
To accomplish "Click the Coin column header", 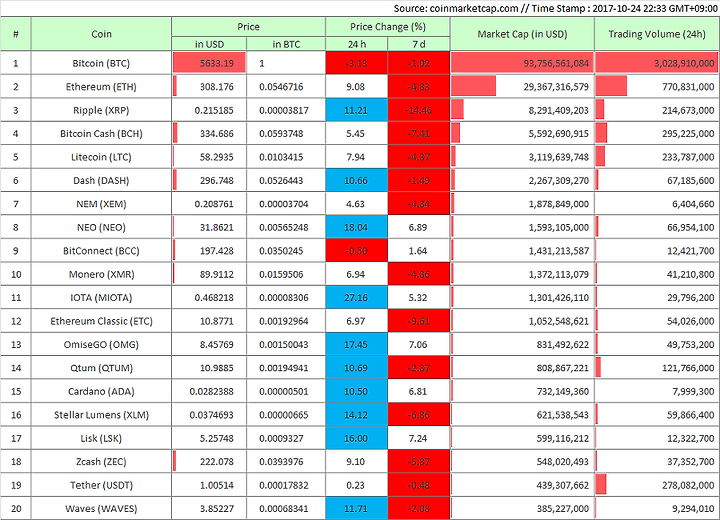I will click(x=101, y=34).
